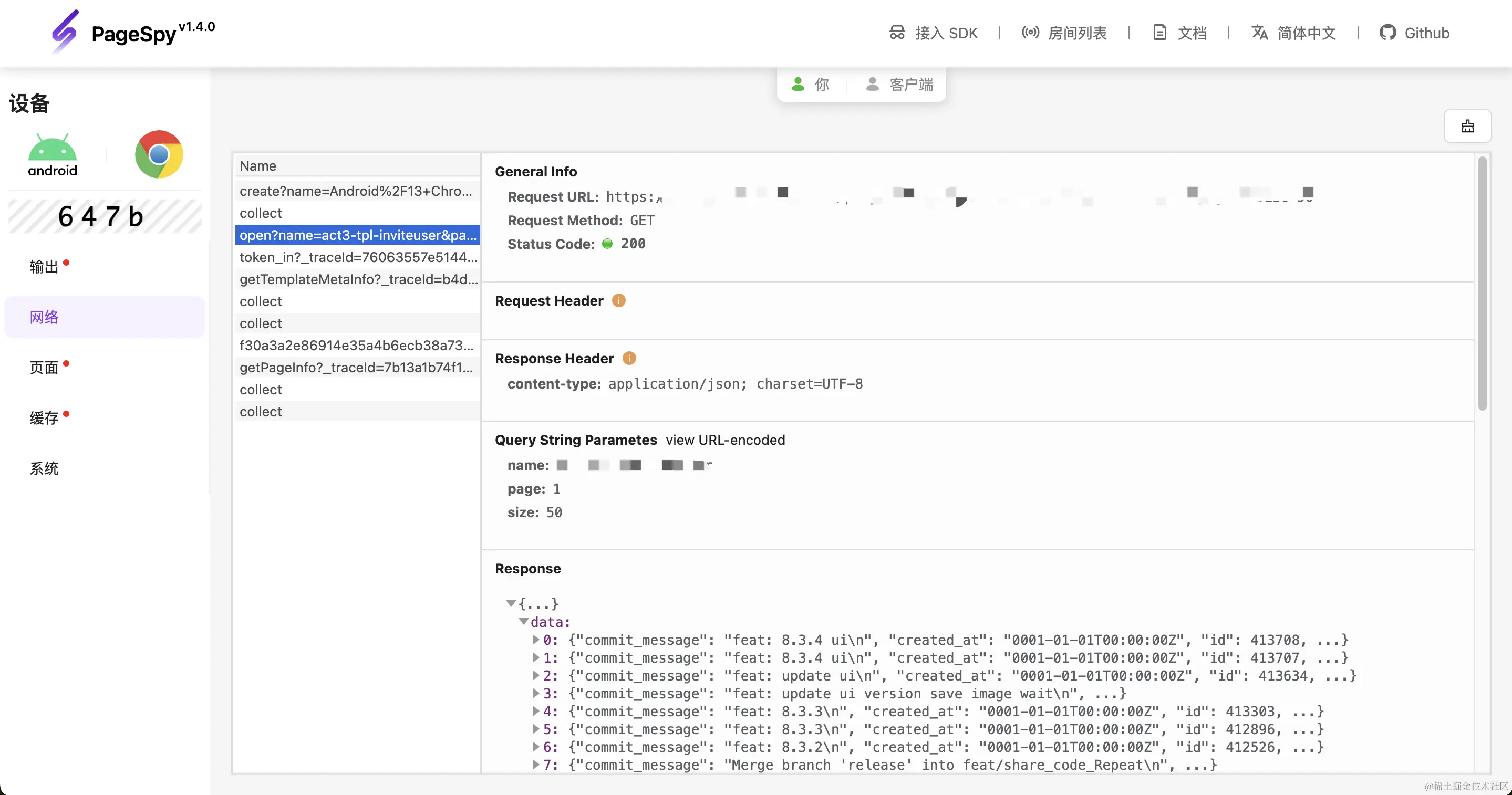The image size is (1512, 795).
Task: Click the green status code indicator
Action: (607, 244)
